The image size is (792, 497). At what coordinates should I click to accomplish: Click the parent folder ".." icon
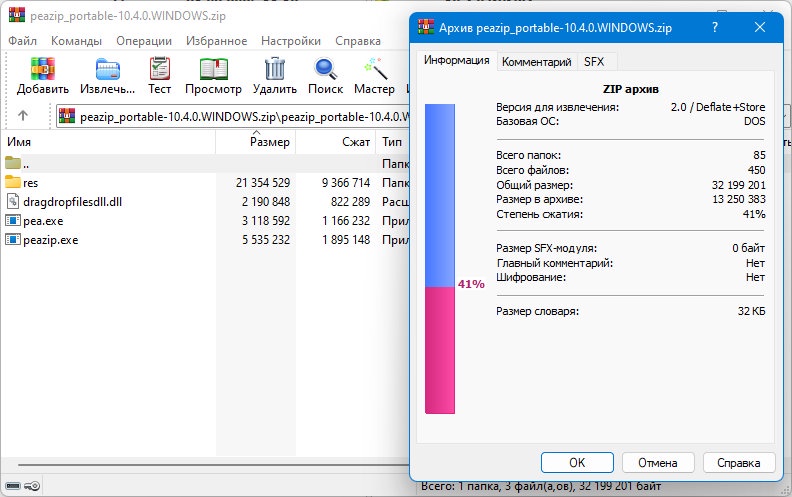(x=13, y=163)
